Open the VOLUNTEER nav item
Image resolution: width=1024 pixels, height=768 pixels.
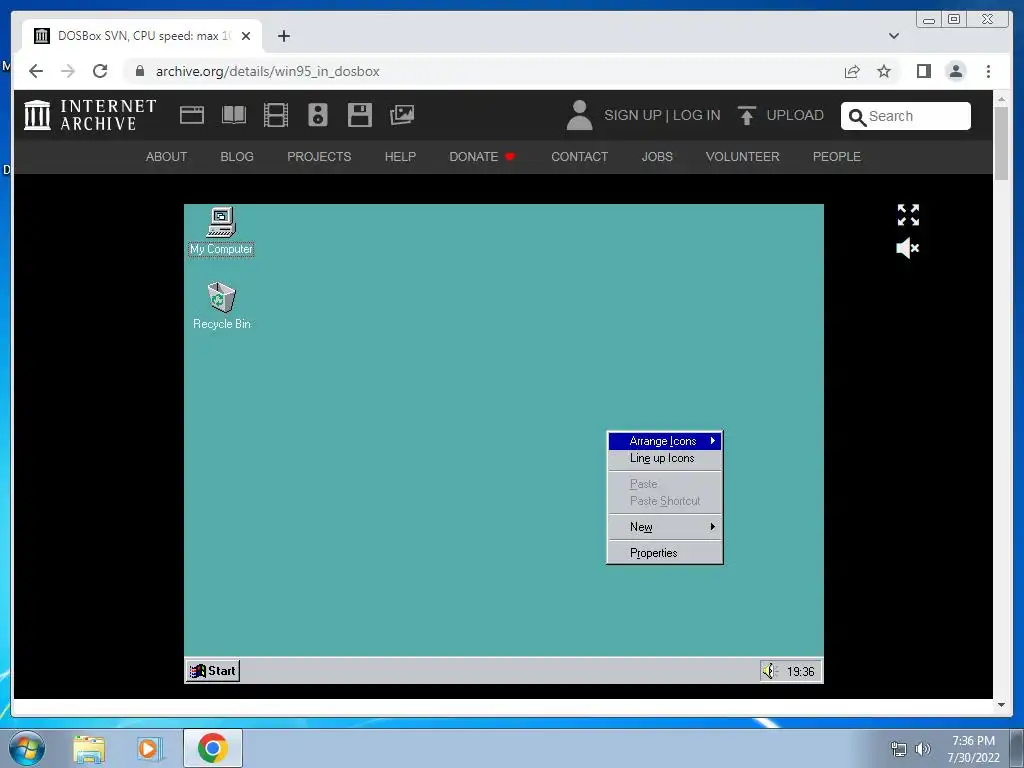click(x=743, y=157)
